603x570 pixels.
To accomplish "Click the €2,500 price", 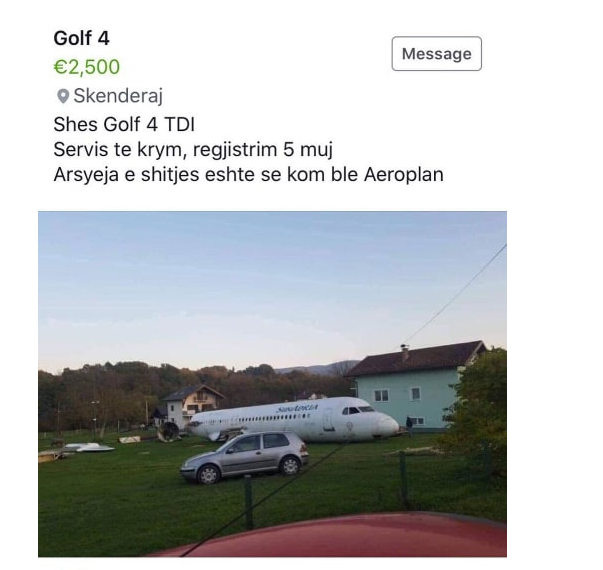I will (87, 67).
